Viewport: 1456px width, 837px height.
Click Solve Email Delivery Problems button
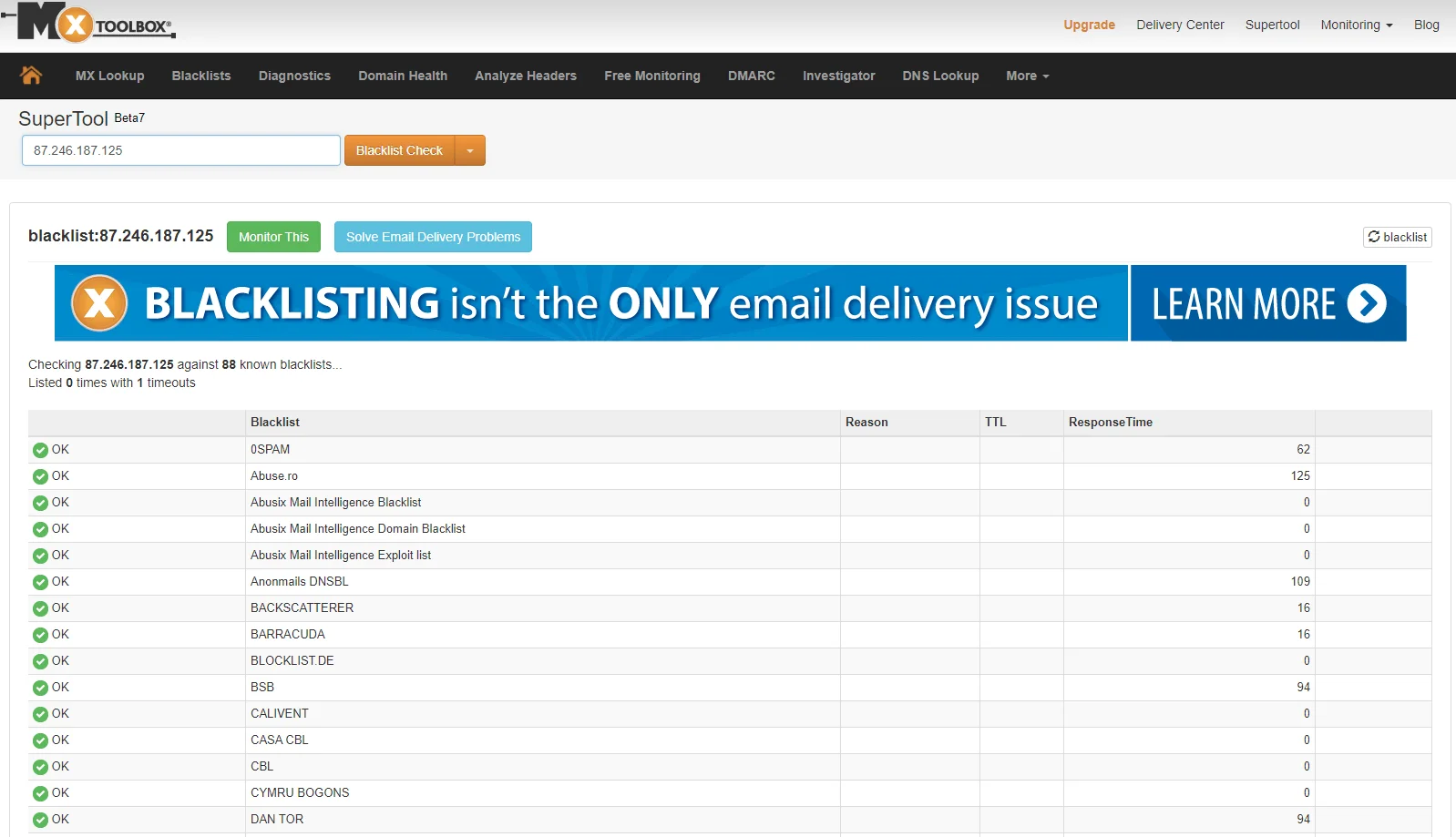(433, 237)
